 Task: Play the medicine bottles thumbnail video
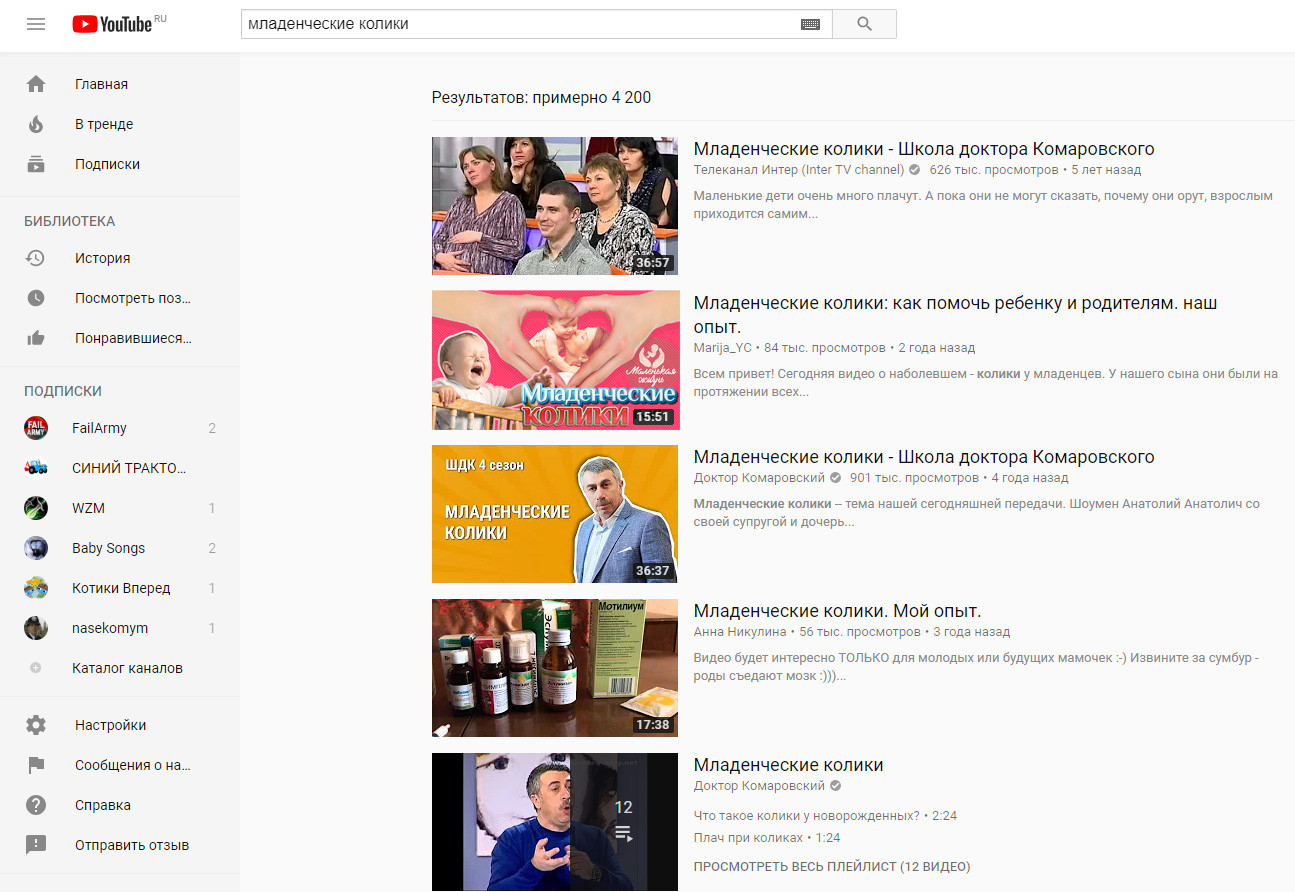[x=555, y=667]
